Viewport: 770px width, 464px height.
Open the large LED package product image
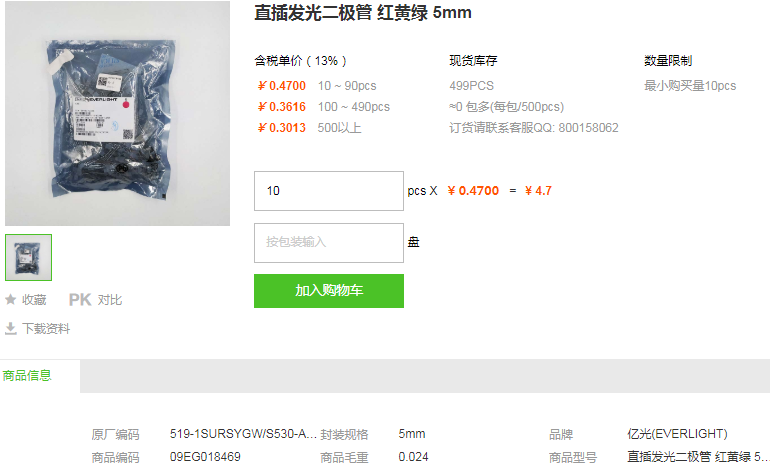click(117, 113)
